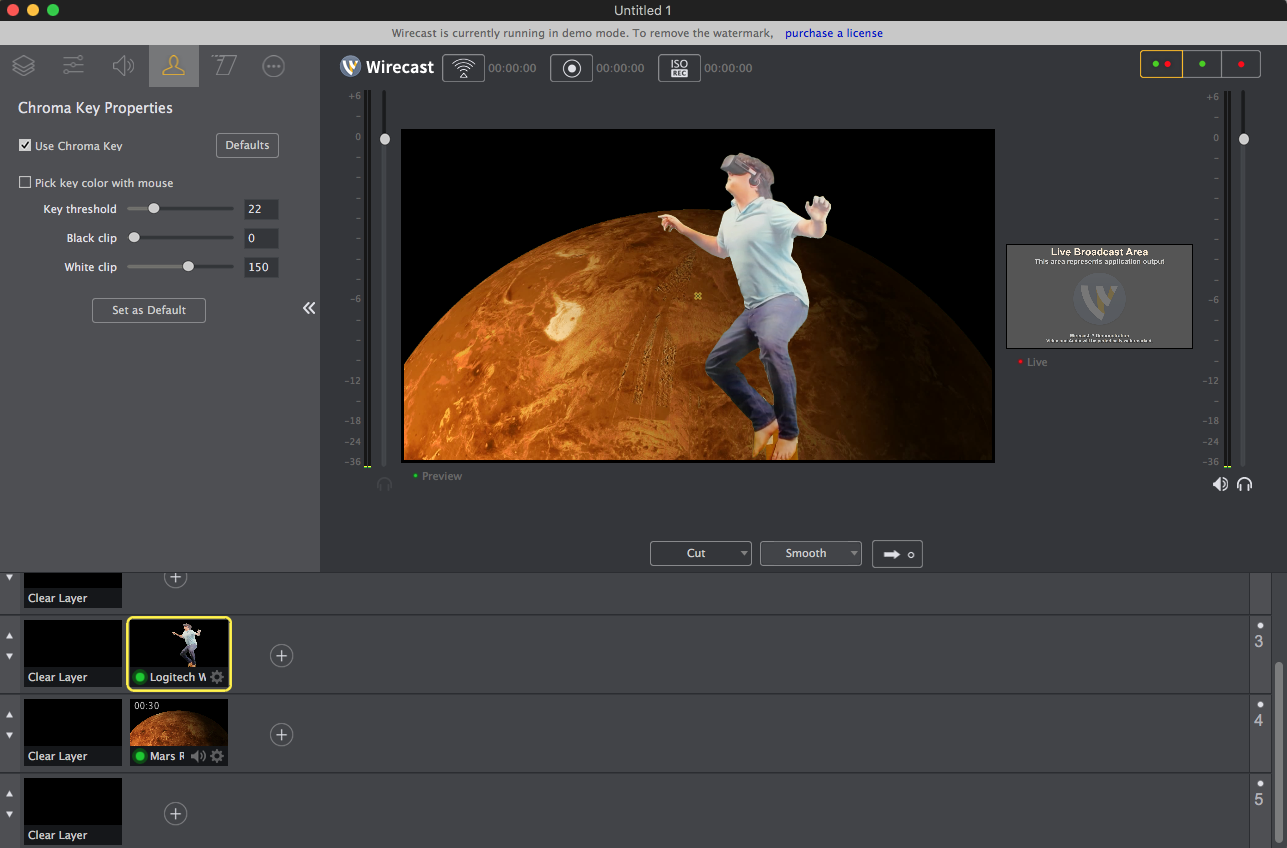Start recording with the record icon

571,68
